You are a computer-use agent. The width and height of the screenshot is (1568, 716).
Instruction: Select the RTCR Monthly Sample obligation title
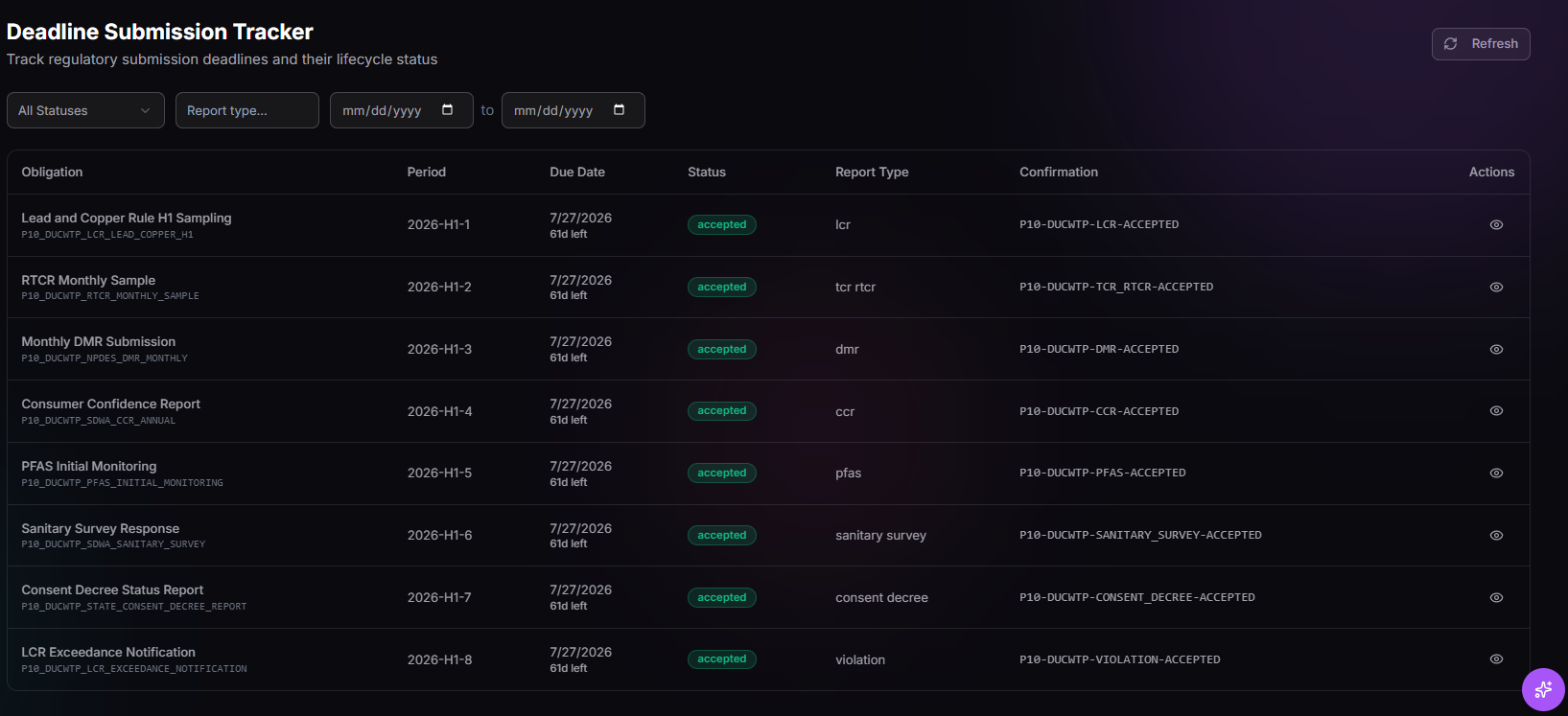pos(88,281)
